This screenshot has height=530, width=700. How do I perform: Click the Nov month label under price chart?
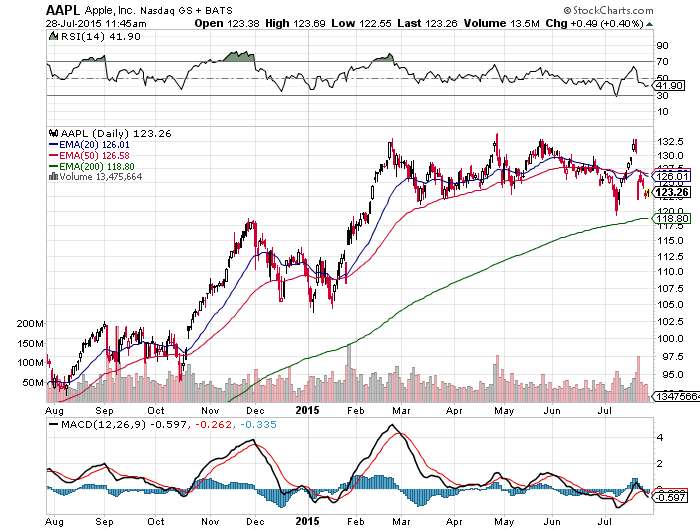coord(210,411)
